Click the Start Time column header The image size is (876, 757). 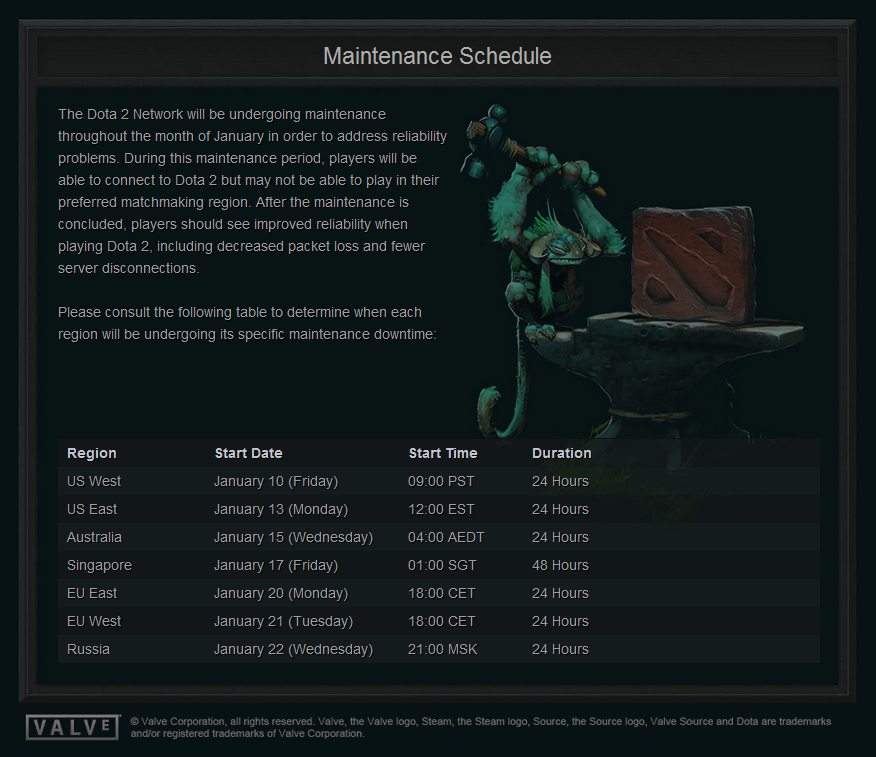pyautogui.click(x=443, y=453)
